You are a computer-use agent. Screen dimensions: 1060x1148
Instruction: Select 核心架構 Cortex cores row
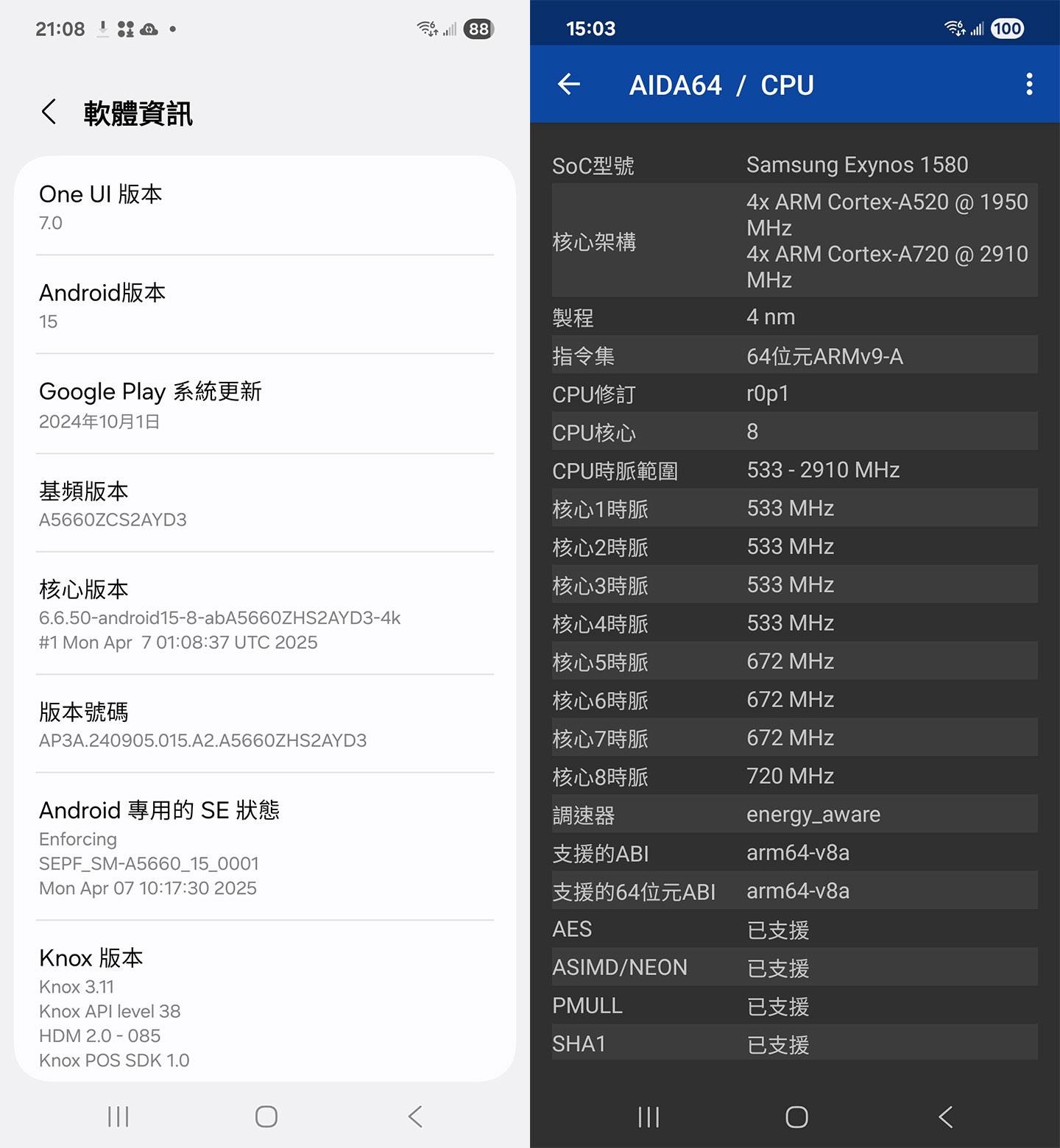(x=795, y=241)
